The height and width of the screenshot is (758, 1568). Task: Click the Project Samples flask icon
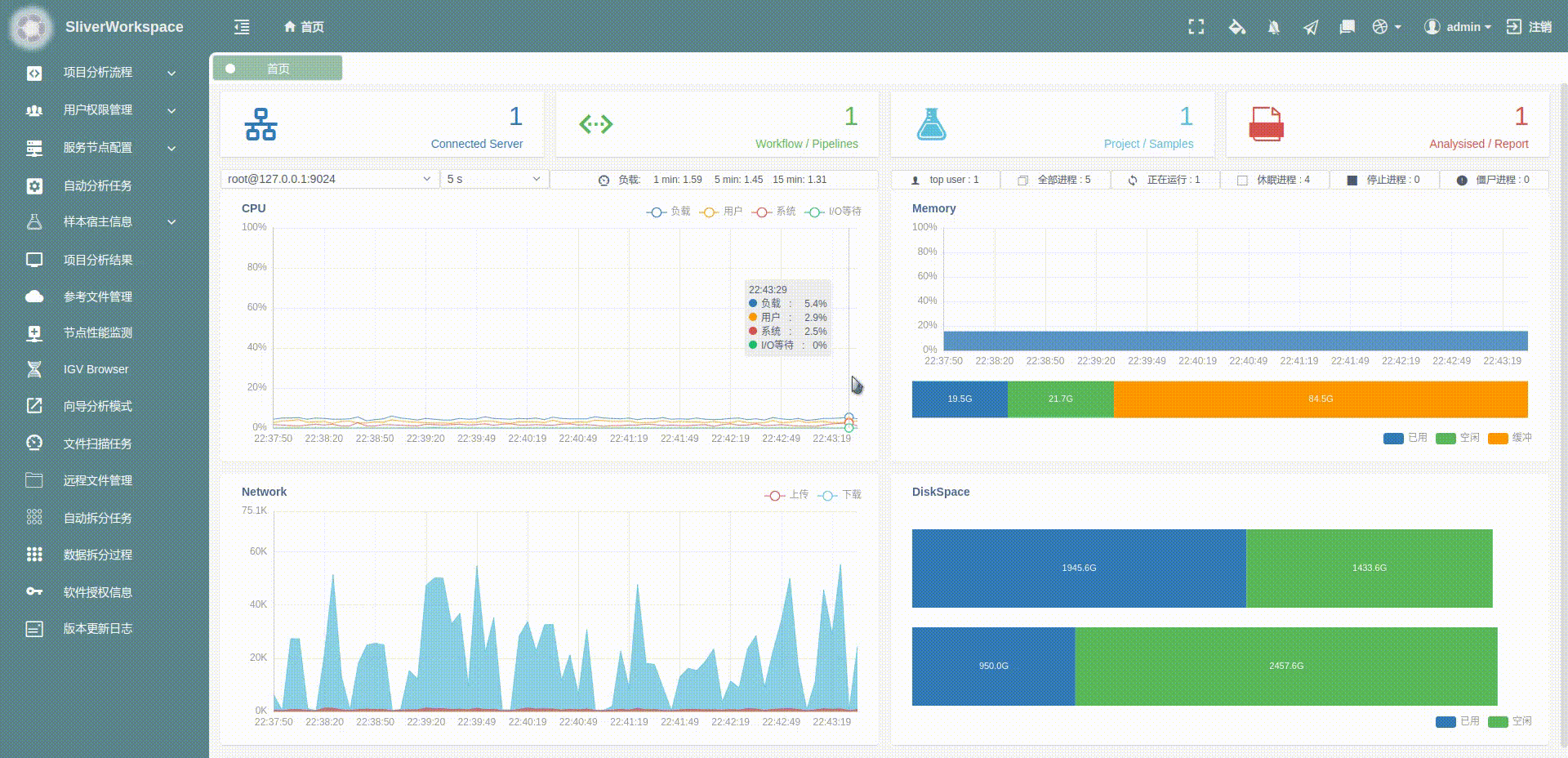(x=931, y=124)
